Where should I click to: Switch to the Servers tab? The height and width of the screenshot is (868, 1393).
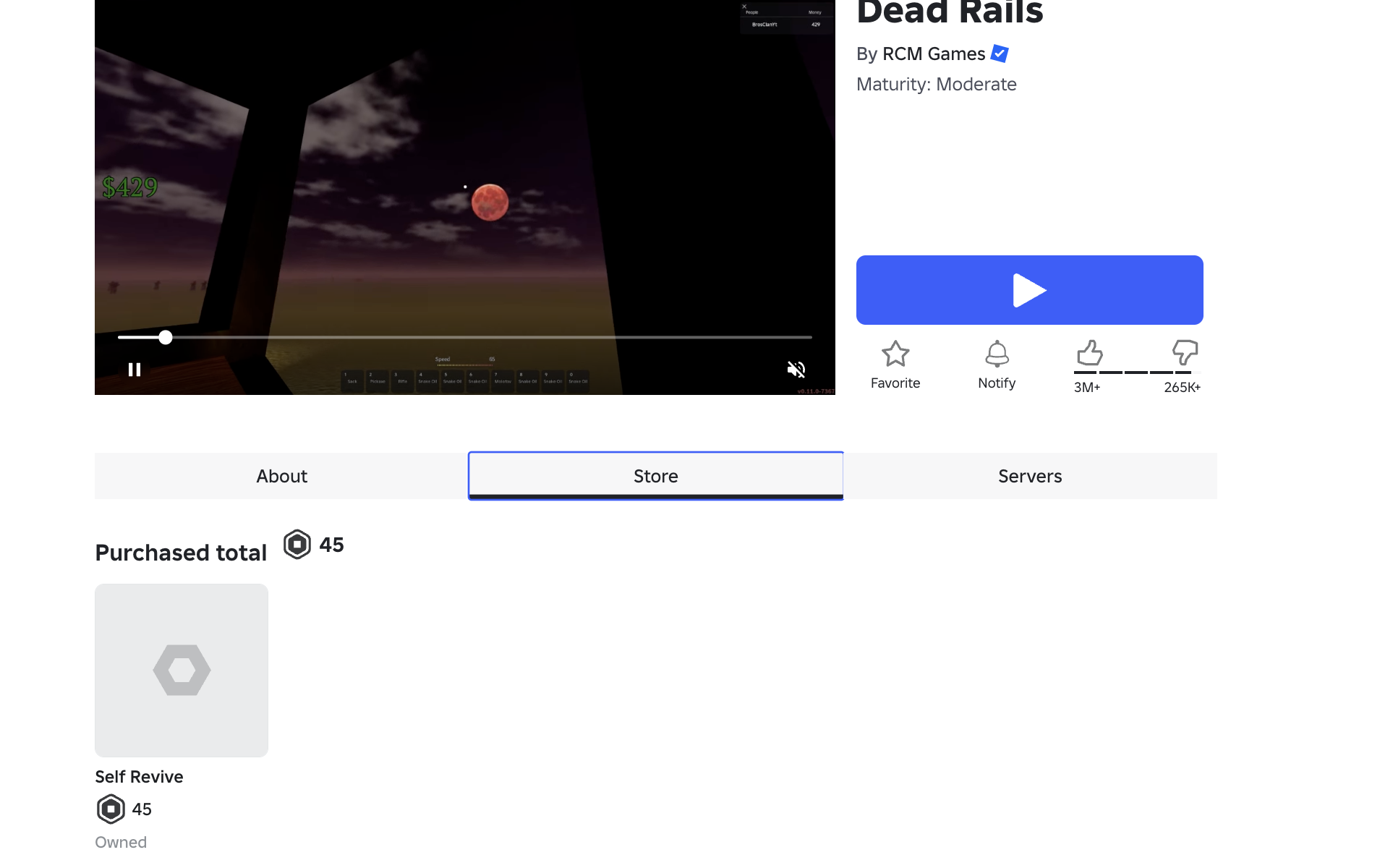[1030, 476]
